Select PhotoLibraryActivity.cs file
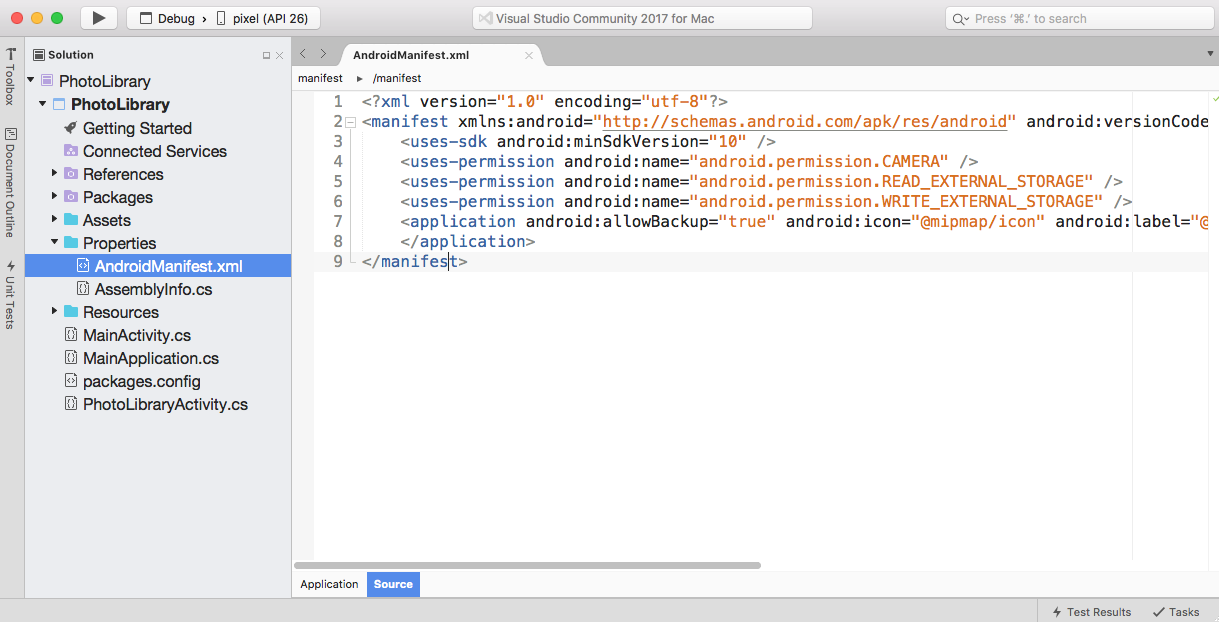1219x622 pixels. pyautogui.click(x=165, y=404)
